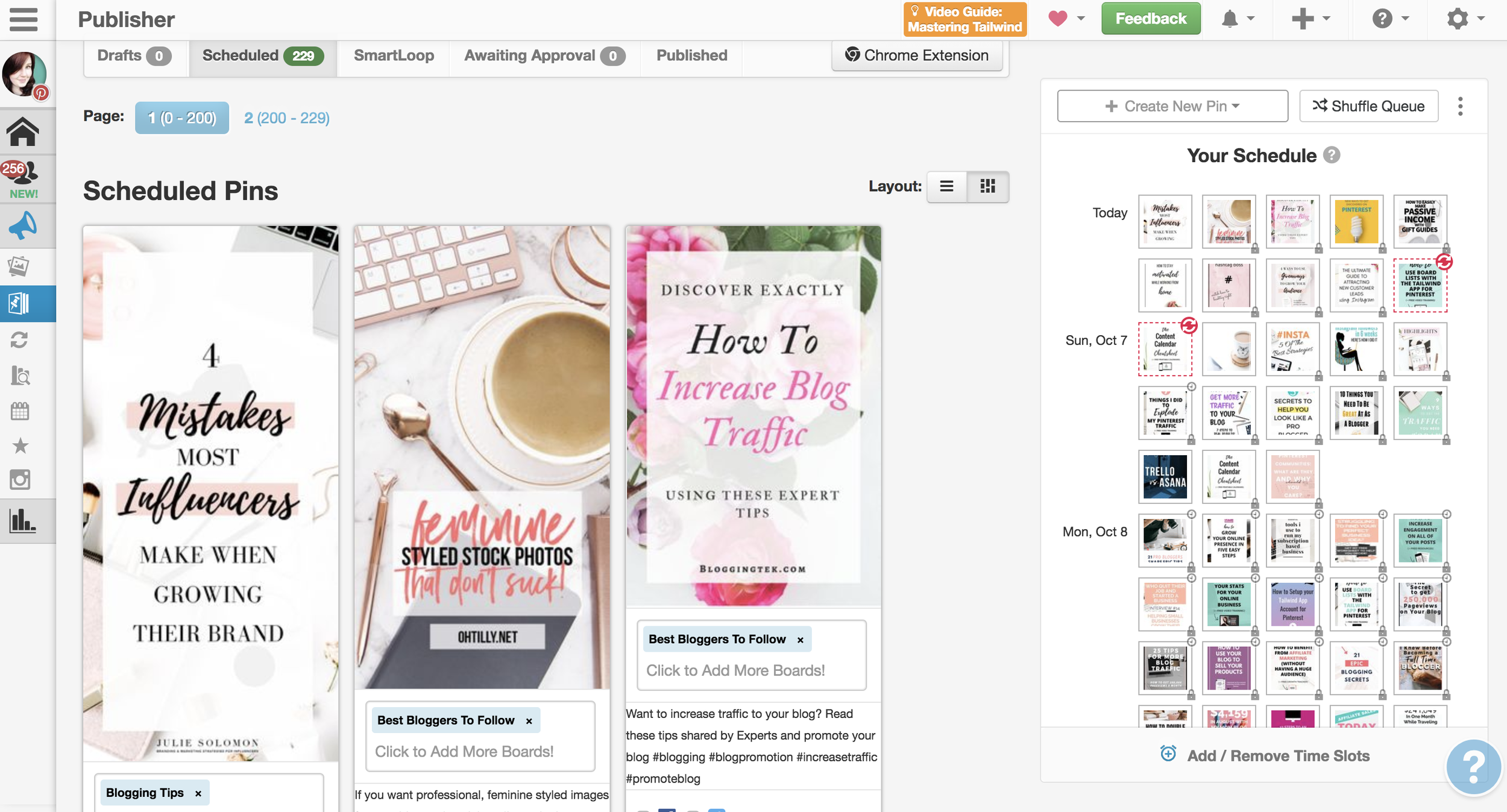1507x812 pixels.
Task: Open the Published tab
Action: point(691,55)
